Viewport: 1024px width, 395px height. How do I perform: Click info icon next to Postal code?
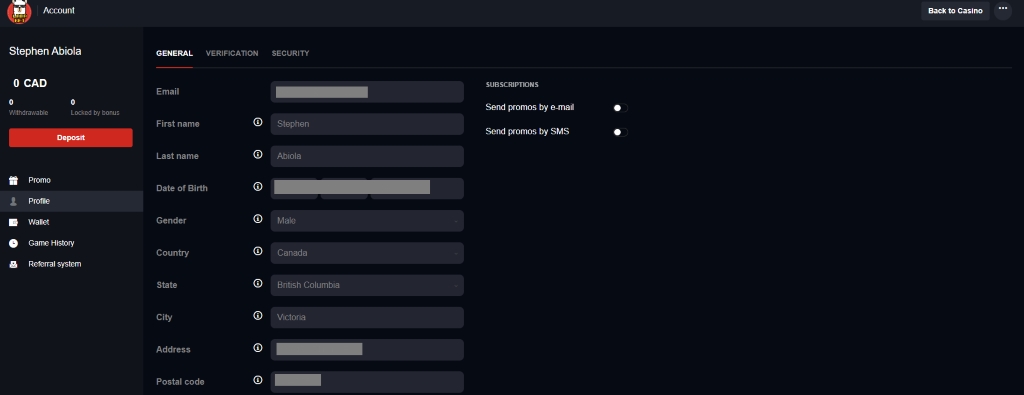click(x=257, y=380)
